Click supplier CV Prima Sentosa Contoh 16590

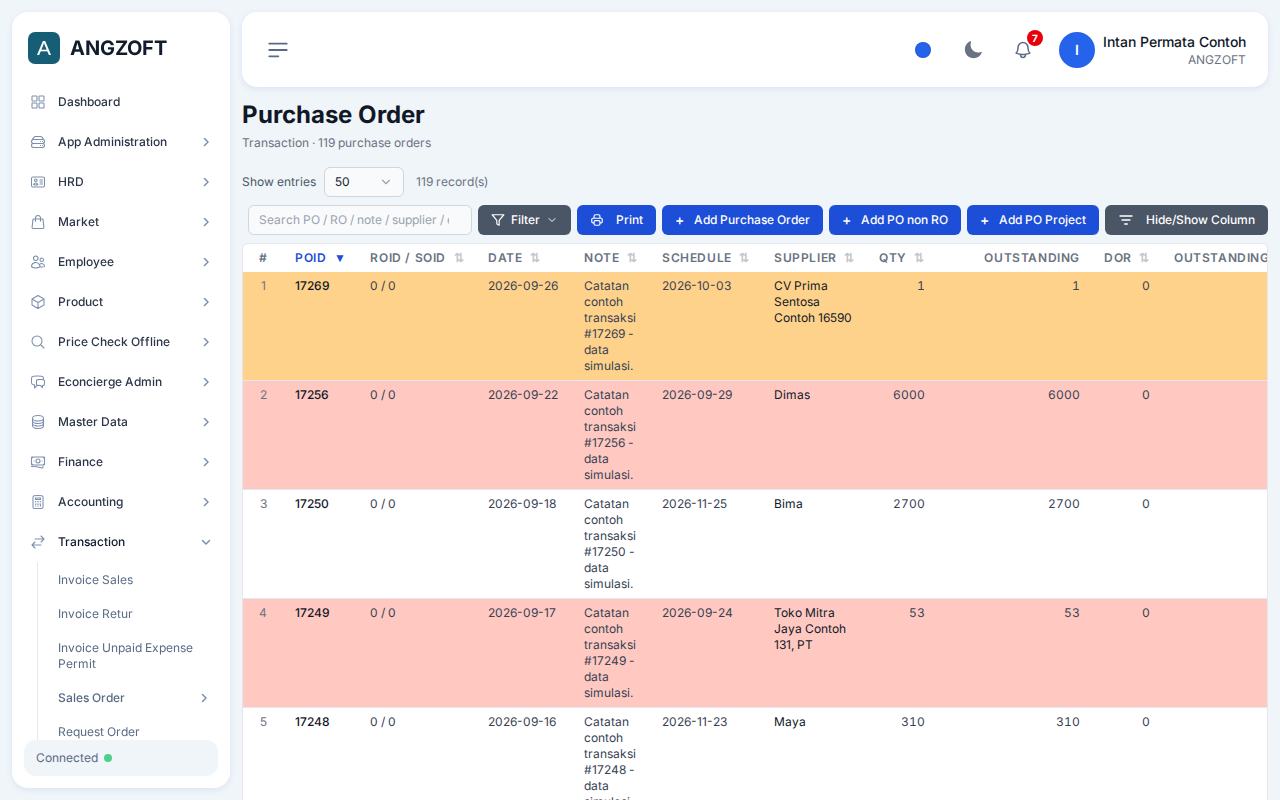[813, 302]
